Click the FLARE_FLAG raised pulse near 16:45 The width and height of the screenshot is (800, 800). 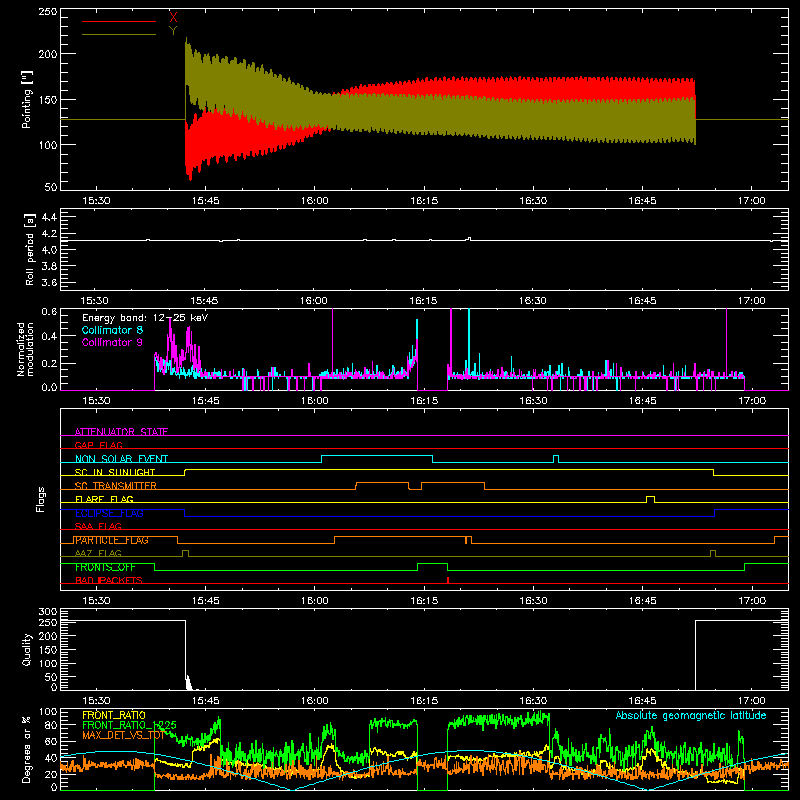[651, 499]
